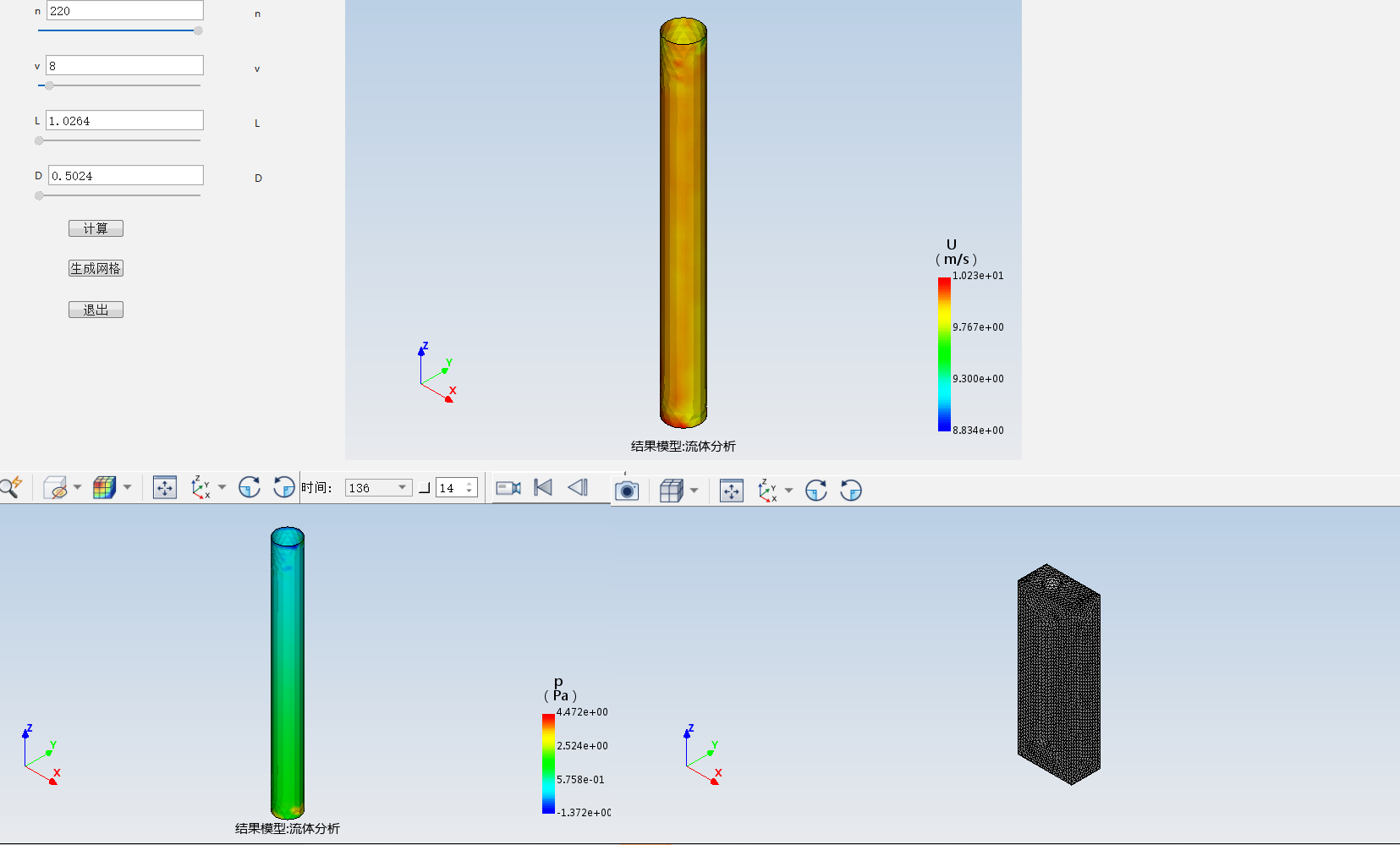Click fit-to-view icon in right toolbar

click(x=732, y=491)
